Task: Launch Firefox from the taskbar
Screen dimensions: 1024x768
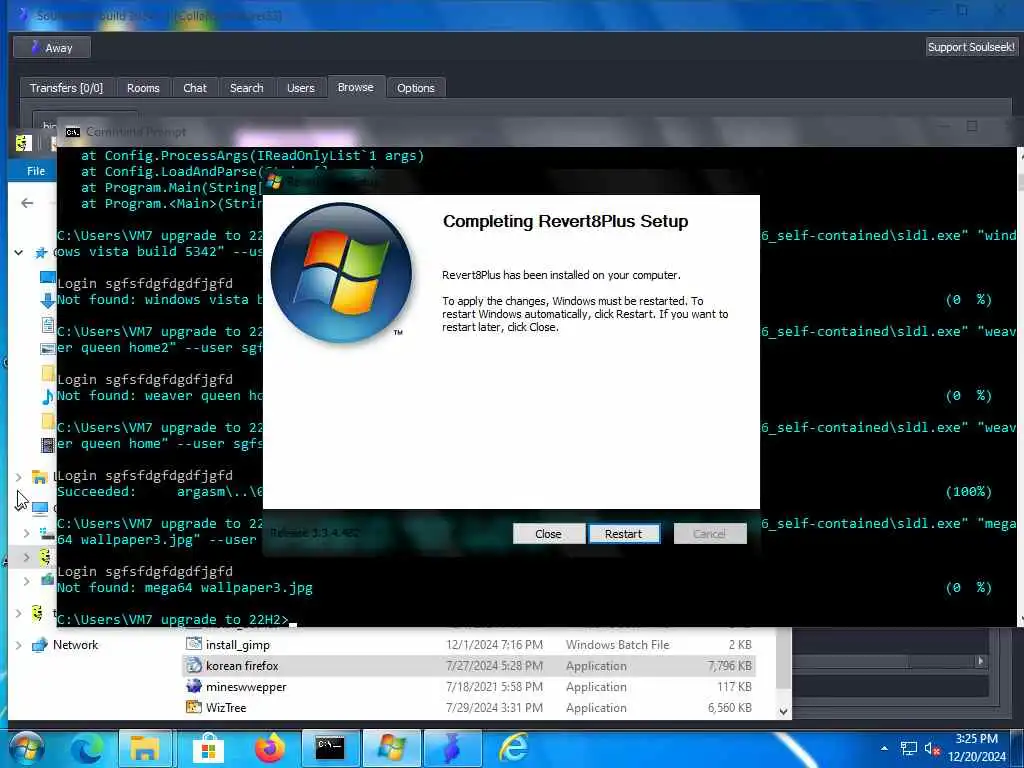Action: pos(269,748)
